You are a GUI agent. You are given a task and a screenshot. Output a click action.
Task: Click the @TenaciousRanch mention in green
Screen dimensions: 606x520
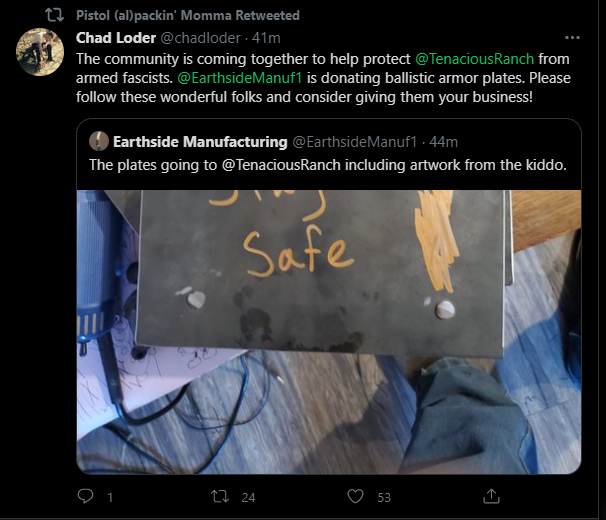[475, 59]
